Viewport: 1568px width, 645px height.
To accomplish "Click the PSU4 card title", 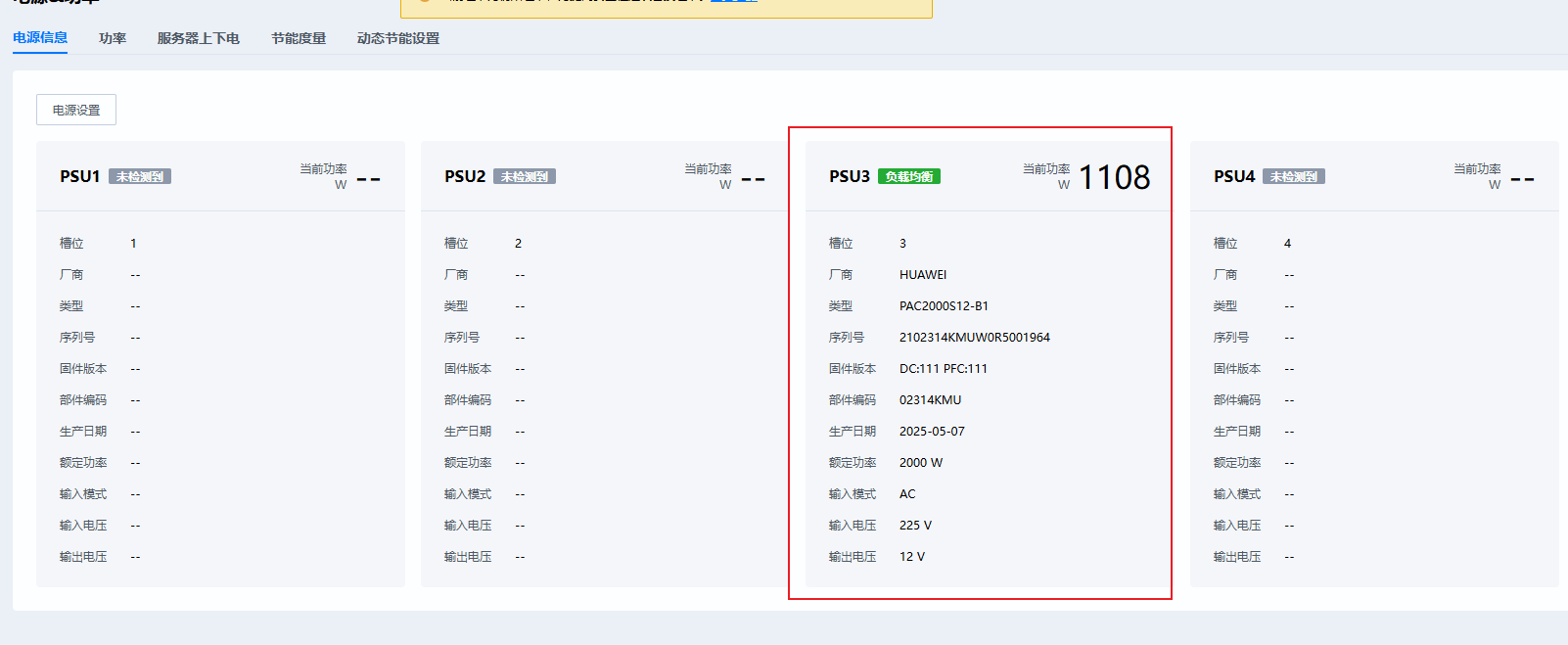I will point(1234,177).
